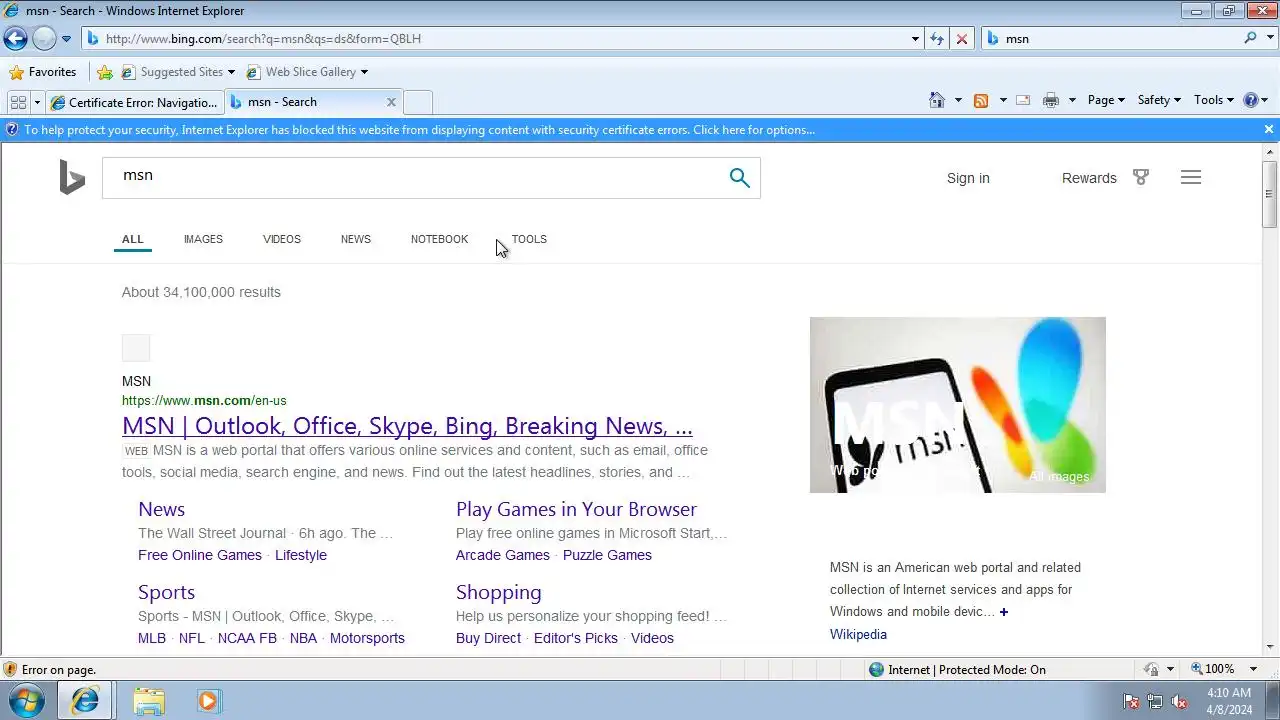Open Bing search TOOLS
Viewport: 1280px width, 720px height.
(529, 239)
